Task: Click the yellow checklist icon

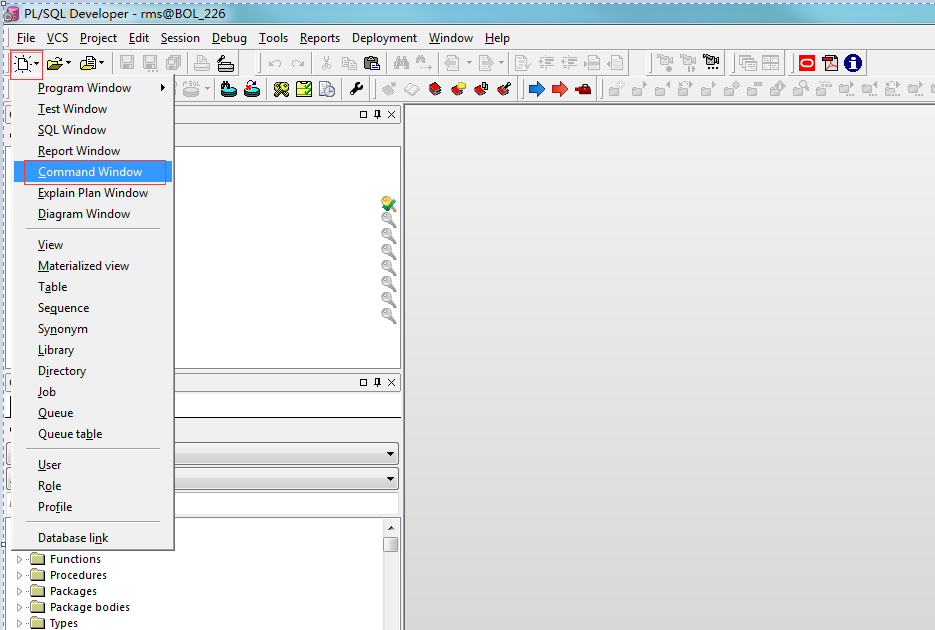Action: pyautogui.click(x=304, y=89)
